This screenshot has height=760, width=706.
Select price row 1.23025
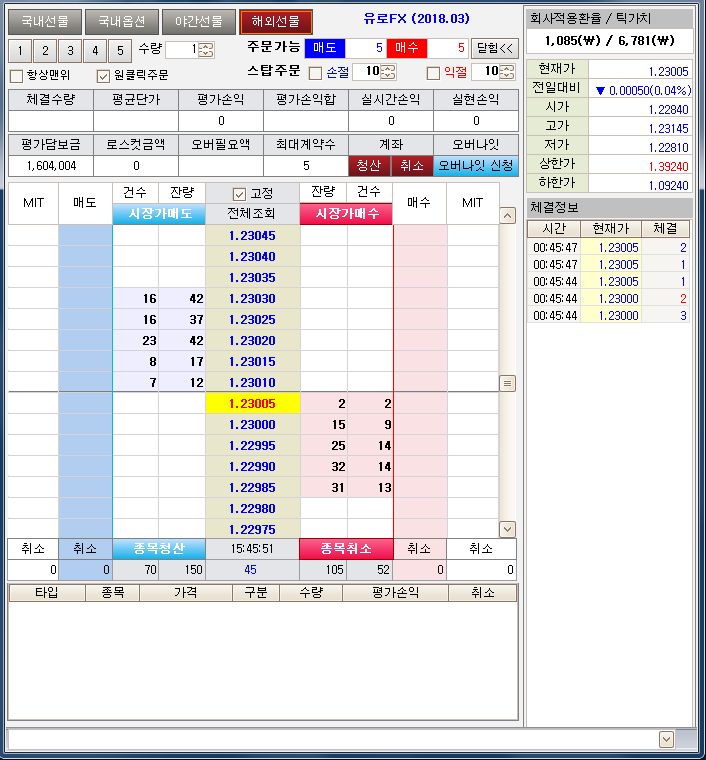[x=252, y=319]
